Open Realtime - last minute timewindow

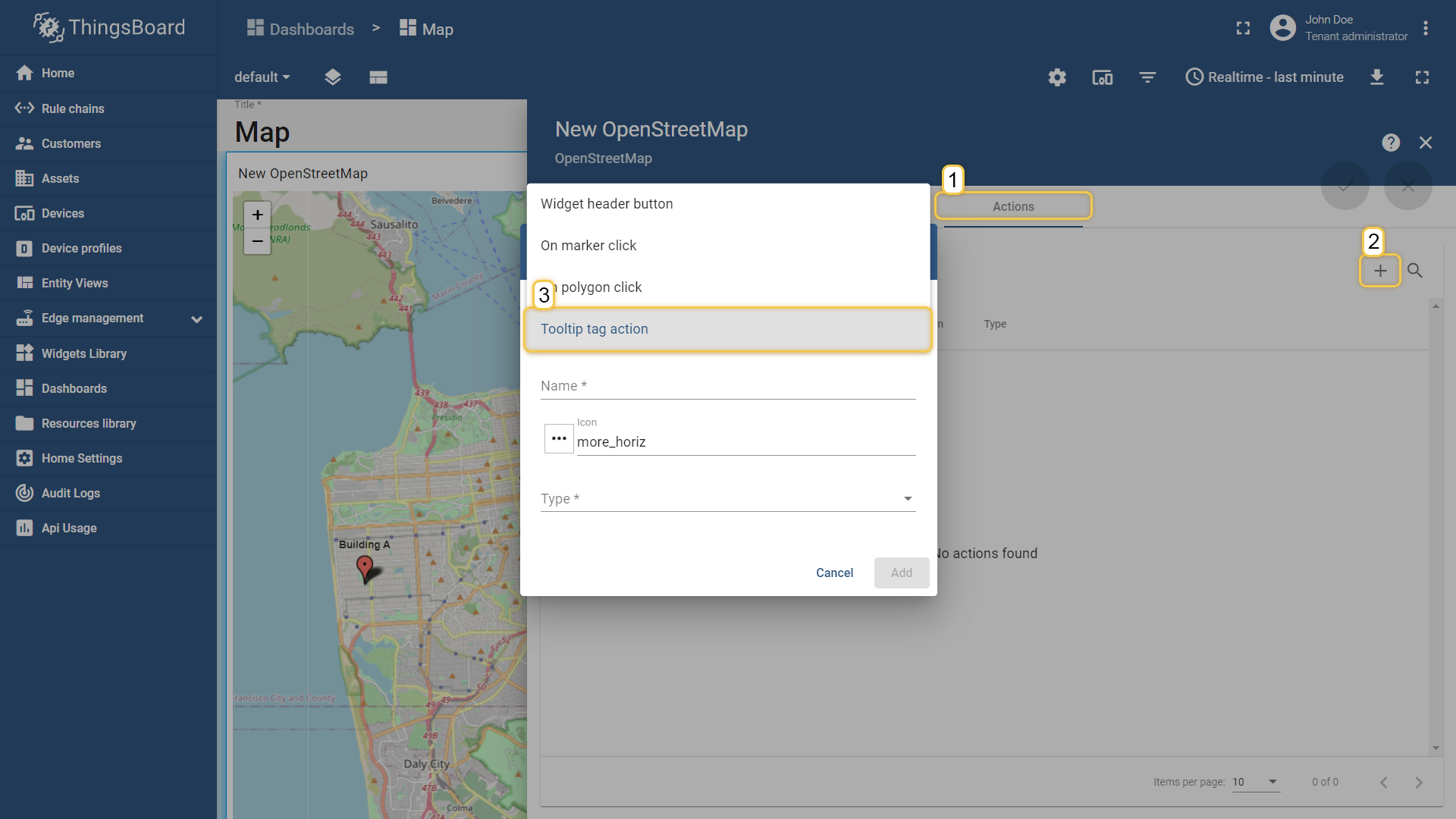1264,77
